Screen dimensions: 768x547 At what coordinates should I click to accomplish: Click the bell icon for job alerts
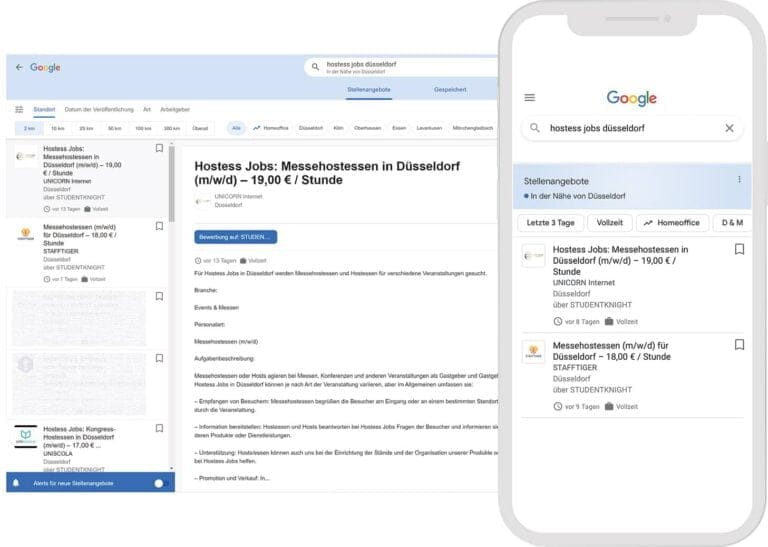[x=16, y=483]
